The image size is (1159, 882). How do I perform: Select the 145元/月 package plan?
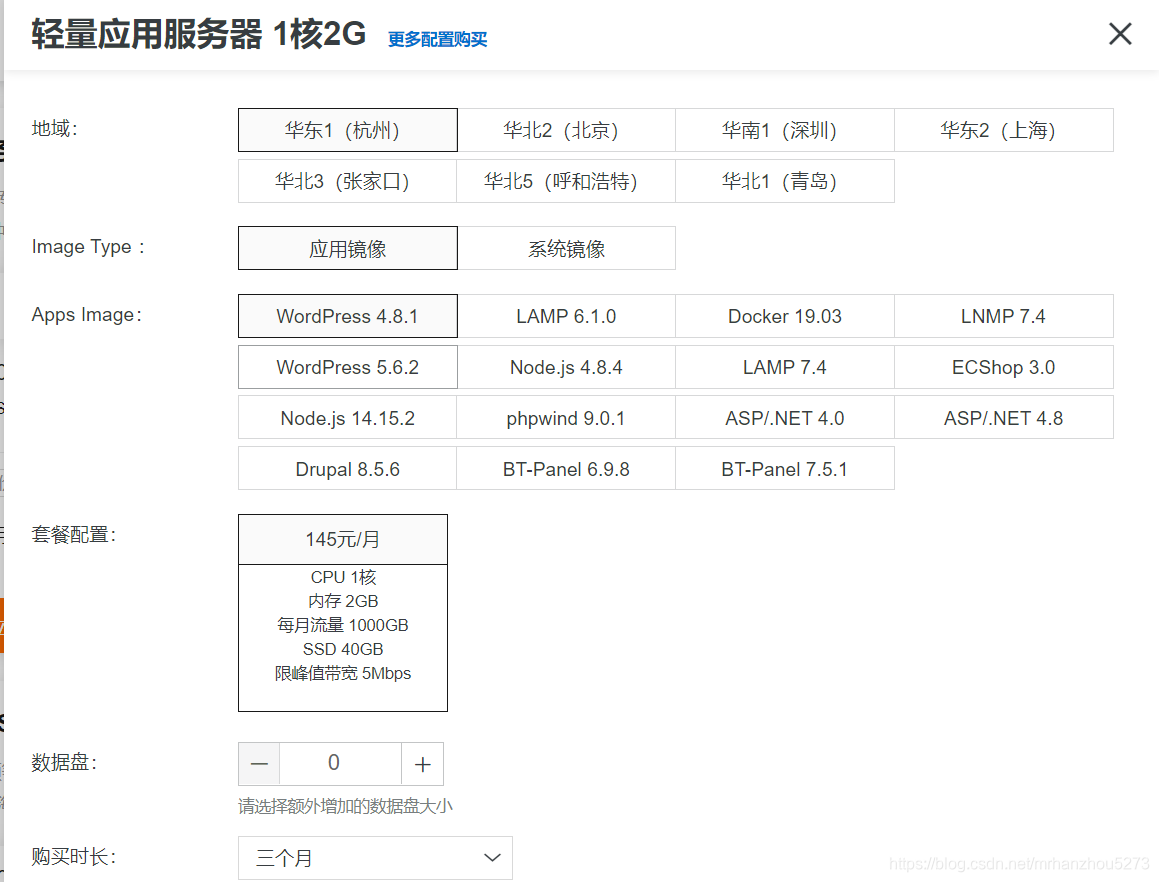pos(343,613)
